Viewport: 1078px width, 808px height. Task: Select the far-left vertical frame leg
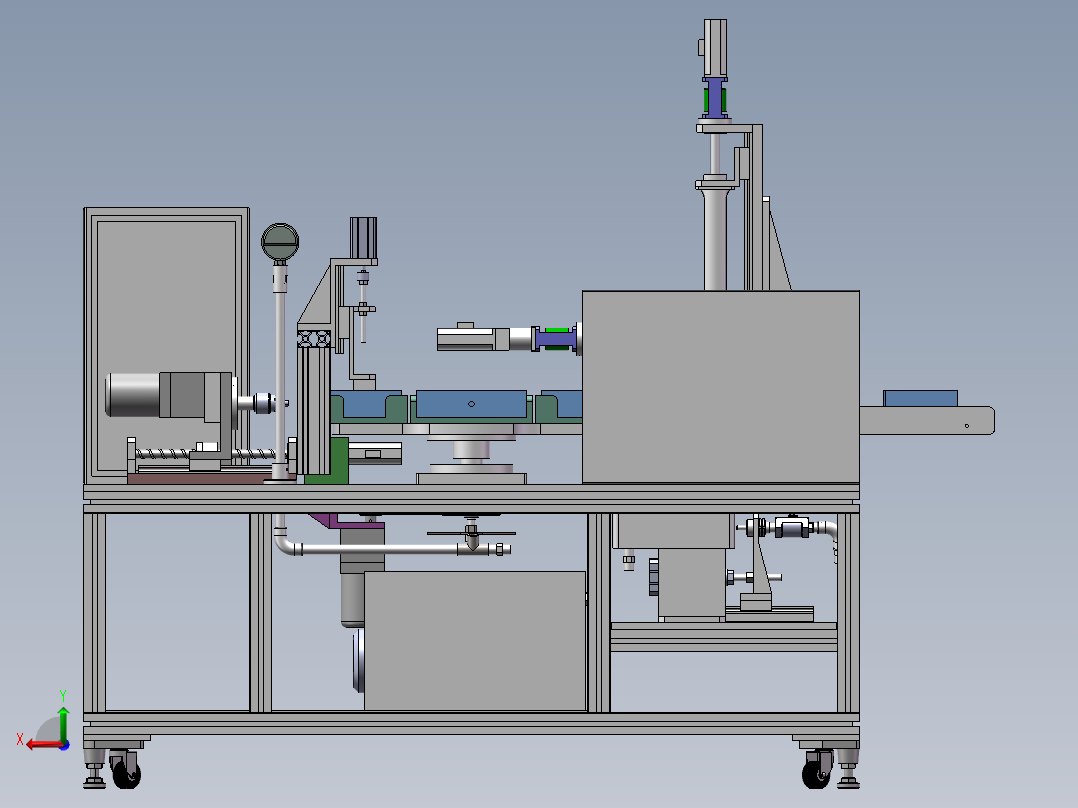[95, 612]
